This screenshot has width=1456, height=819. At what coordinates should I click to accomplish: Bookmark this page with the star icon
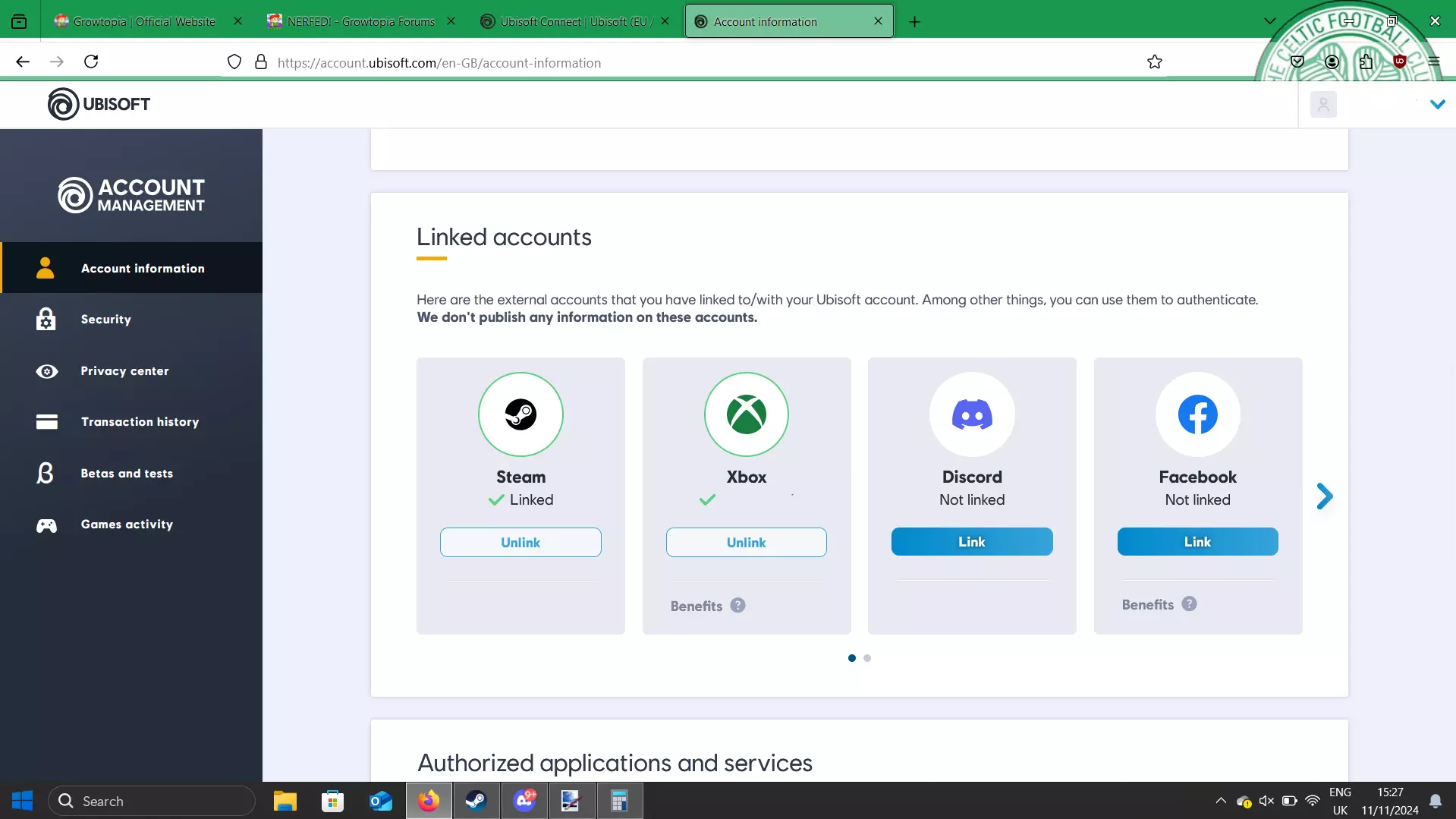1155,62
